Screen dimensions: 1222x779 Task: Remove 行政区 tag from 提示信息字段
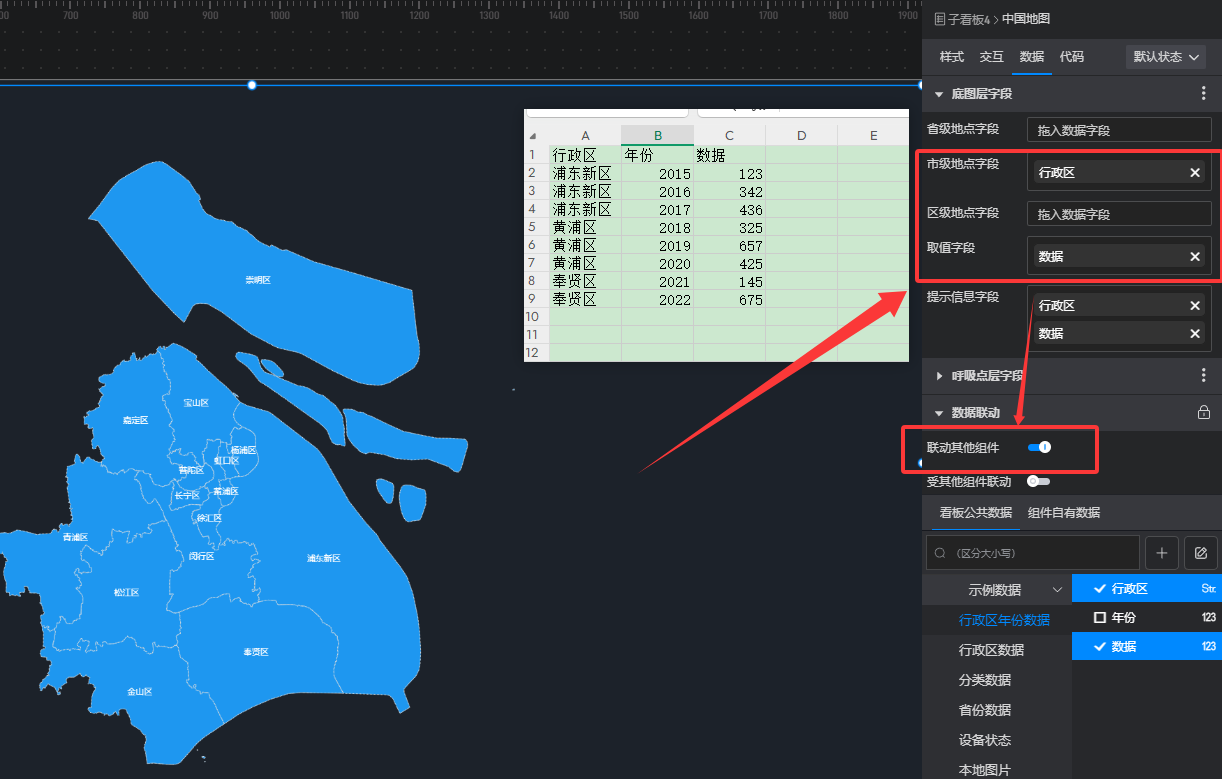point(1194,306)
